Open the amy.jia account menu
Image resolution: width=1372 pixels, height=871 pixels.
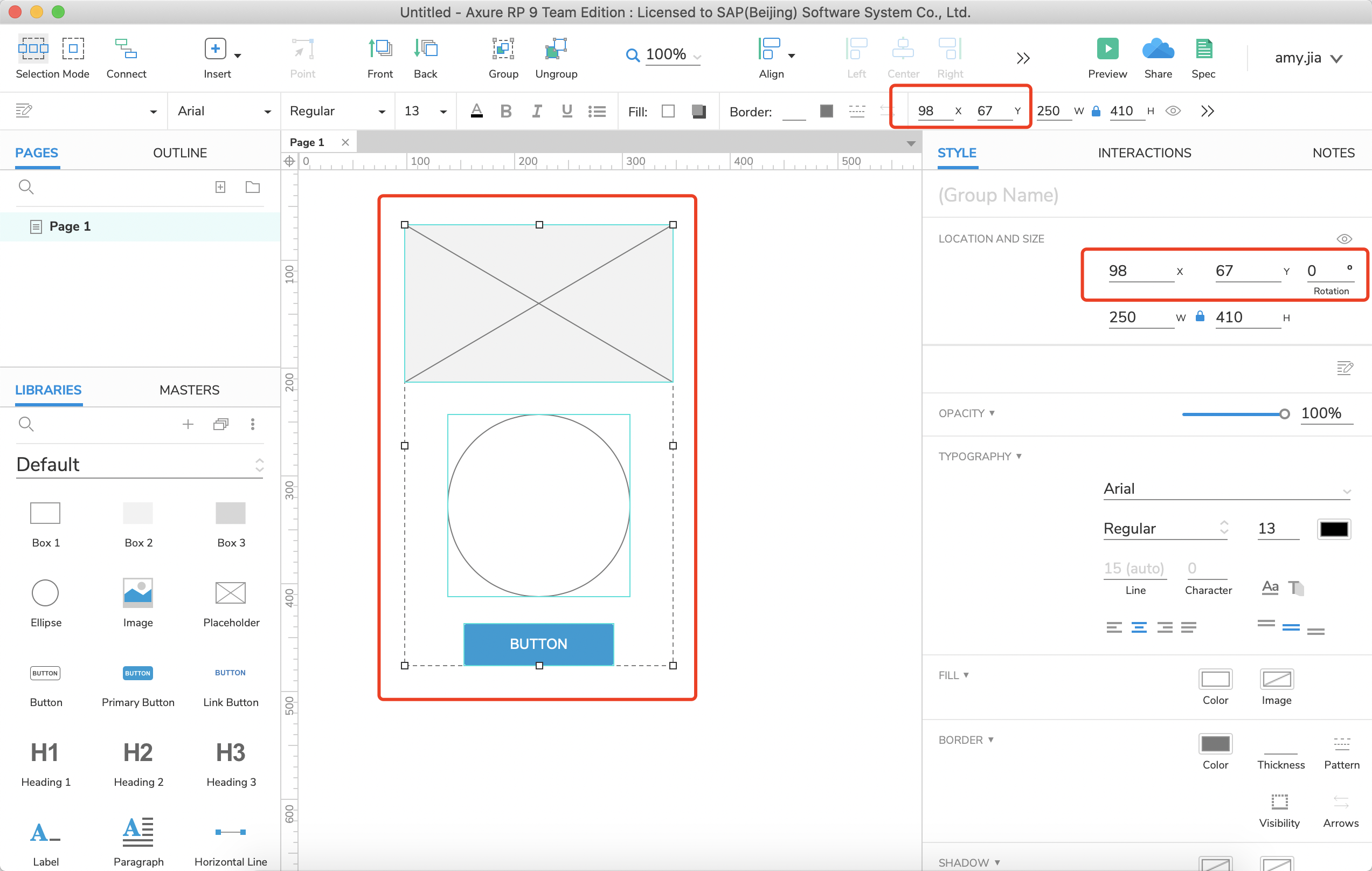pos(1308,58)
